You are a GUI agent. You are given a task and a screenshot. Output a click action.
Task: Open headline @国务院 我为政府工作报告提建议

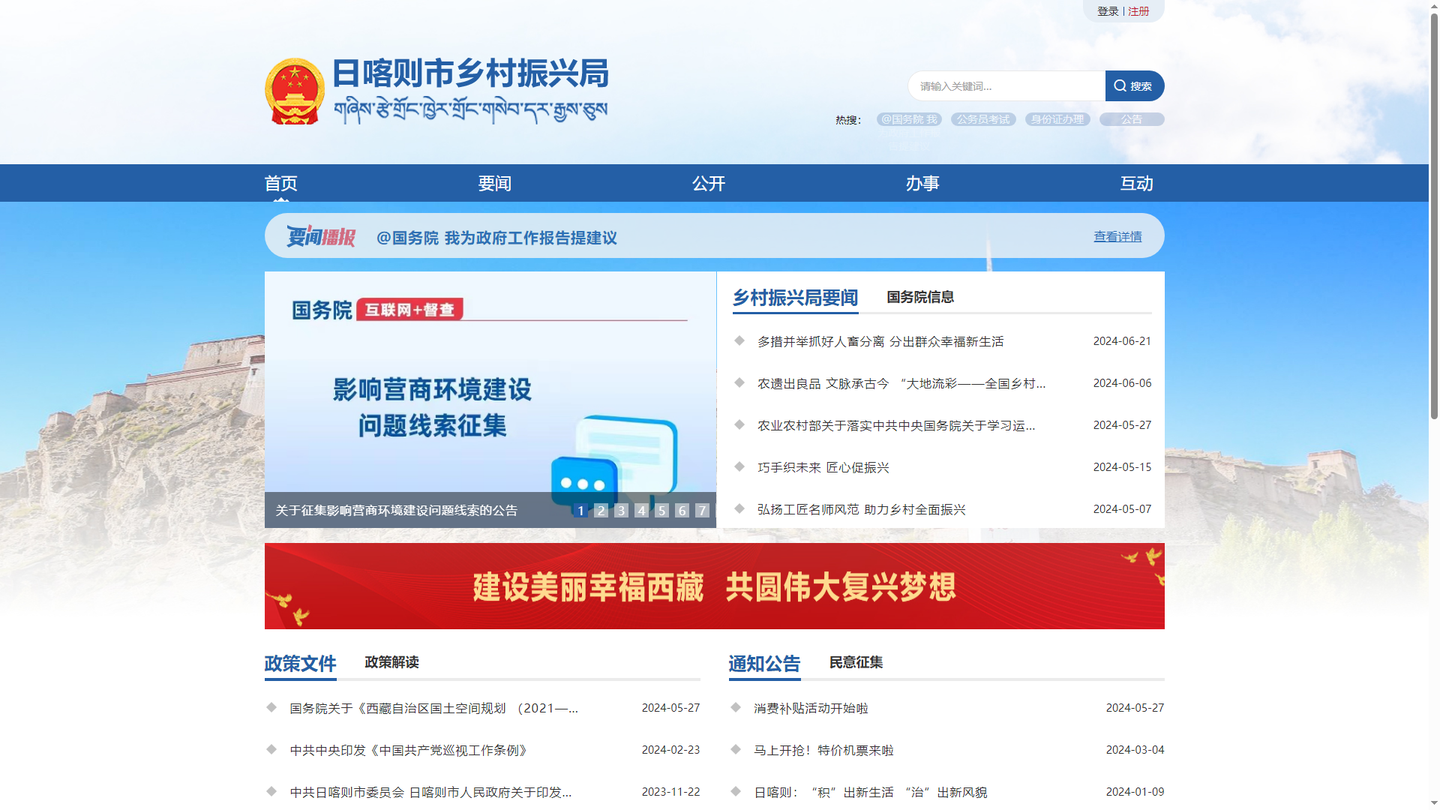[x=497, y=238]
